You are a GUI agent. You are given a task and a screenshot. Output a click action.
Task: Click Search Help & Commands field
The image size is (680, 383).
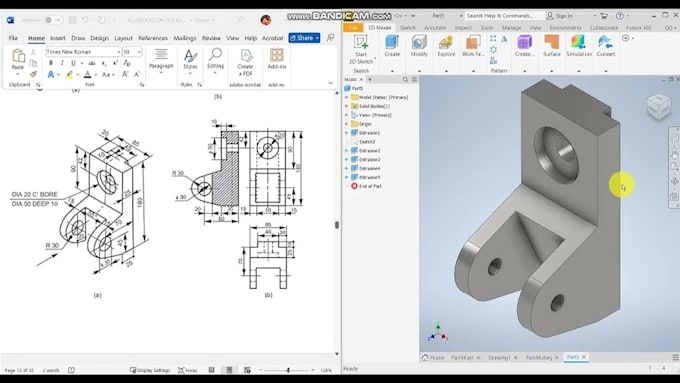504,16
